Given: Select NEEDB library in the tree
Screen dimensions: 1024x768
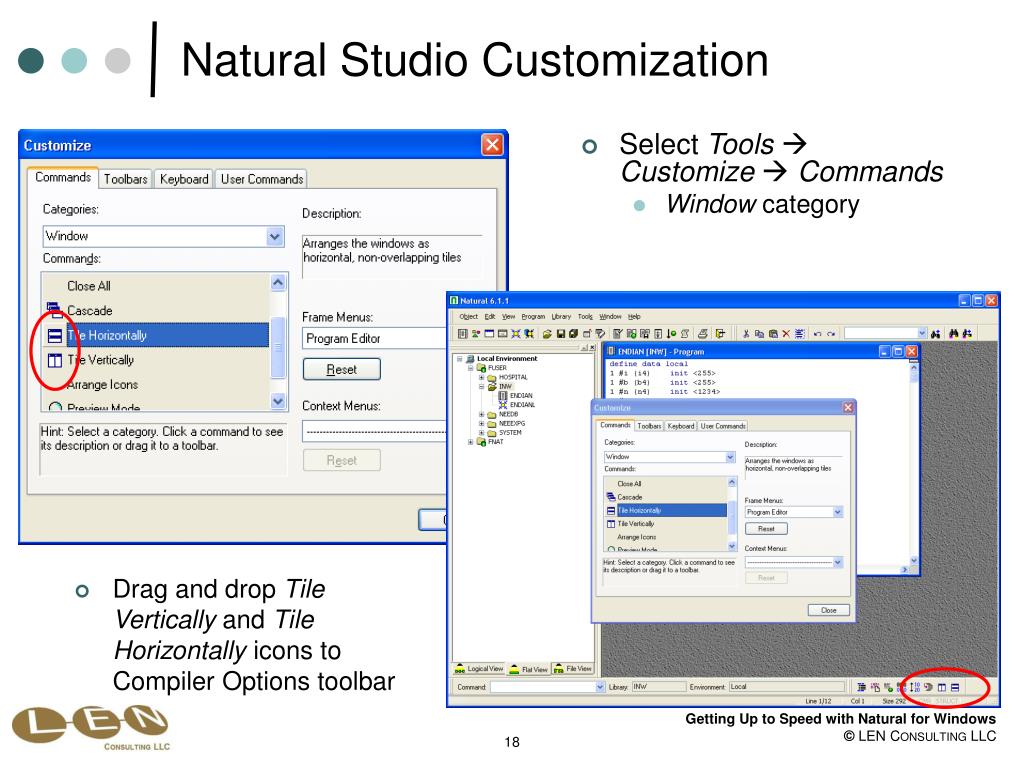Looking at the screenshot, I should pyautogui.click(x=509, y=415).
